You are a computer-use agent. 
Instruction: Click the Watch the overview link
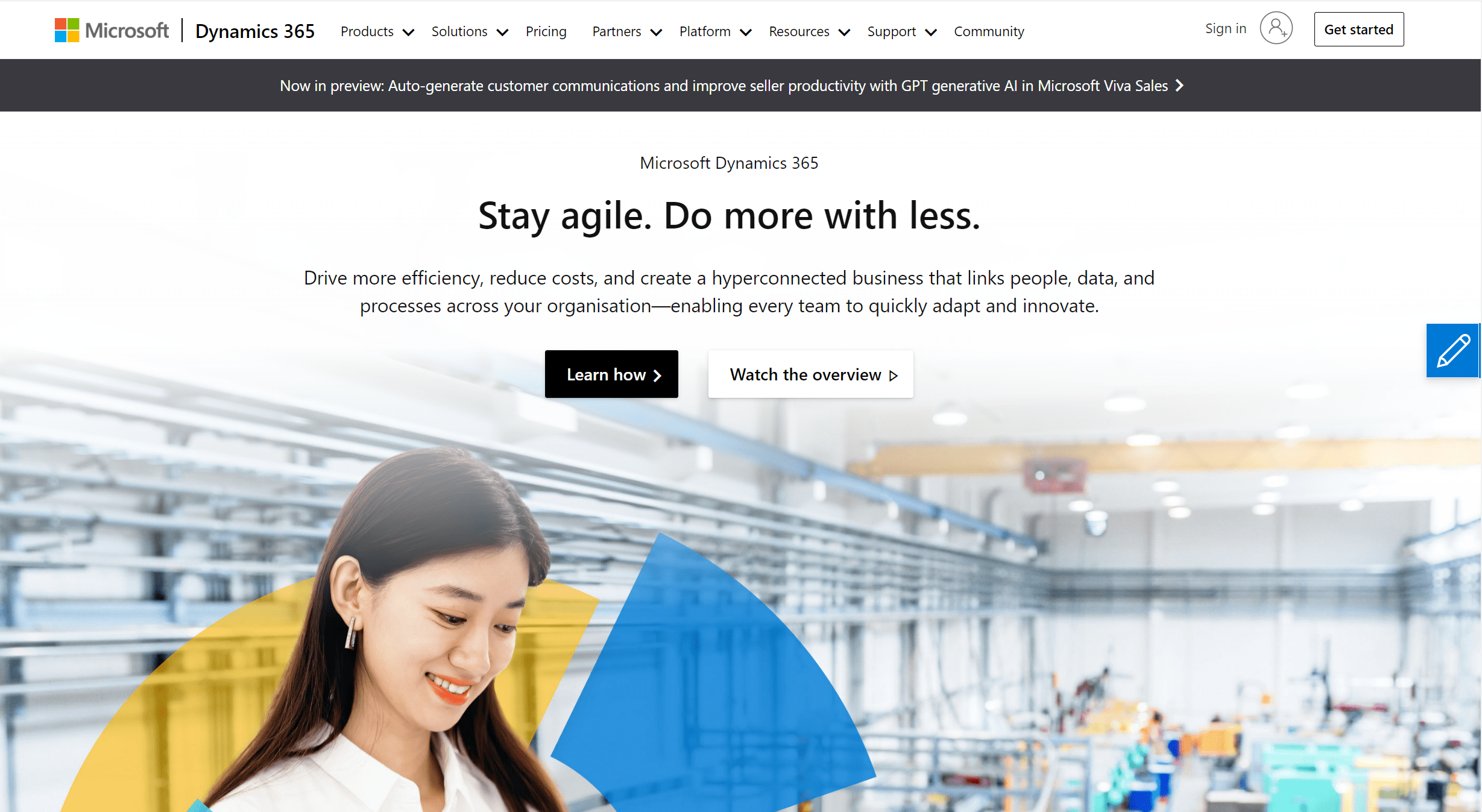pyautogui.click(x=811, y=374)
